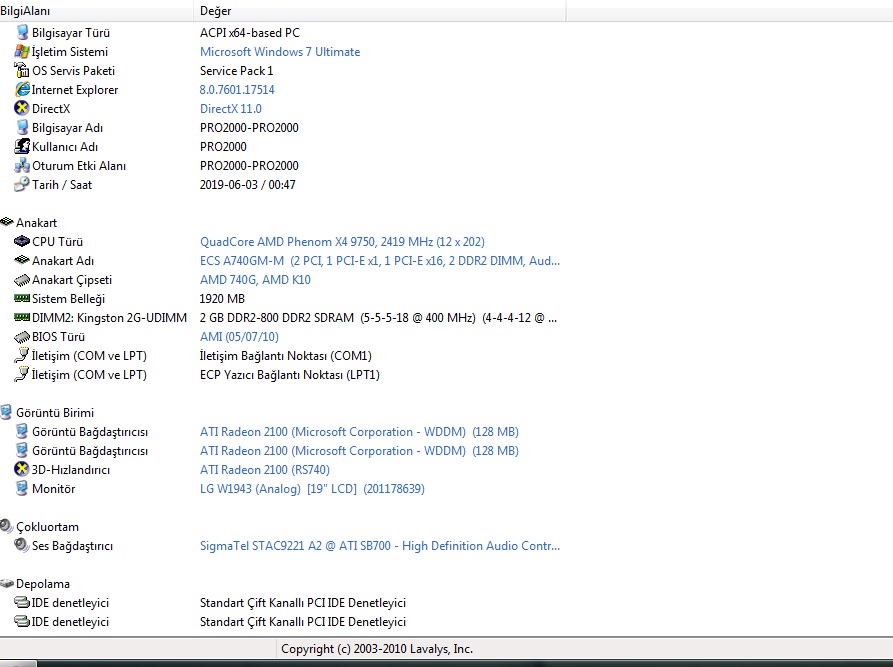Click the CPU Türü chip icon

point(22,242)
